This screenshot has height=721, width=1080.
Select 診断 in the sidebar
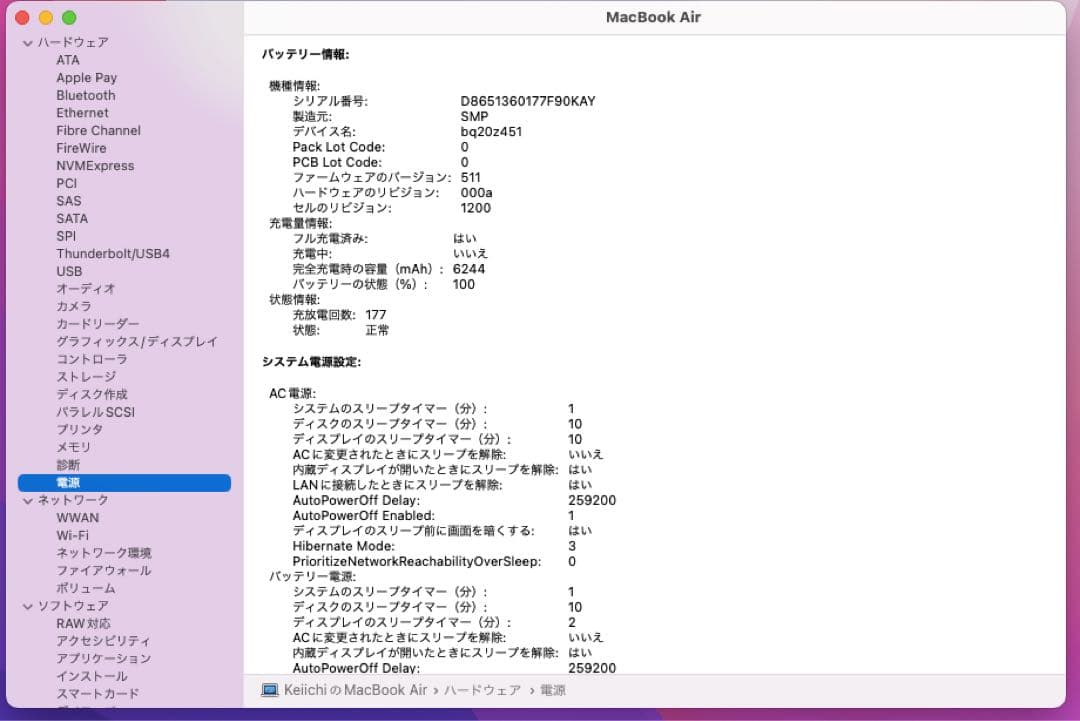68,466
